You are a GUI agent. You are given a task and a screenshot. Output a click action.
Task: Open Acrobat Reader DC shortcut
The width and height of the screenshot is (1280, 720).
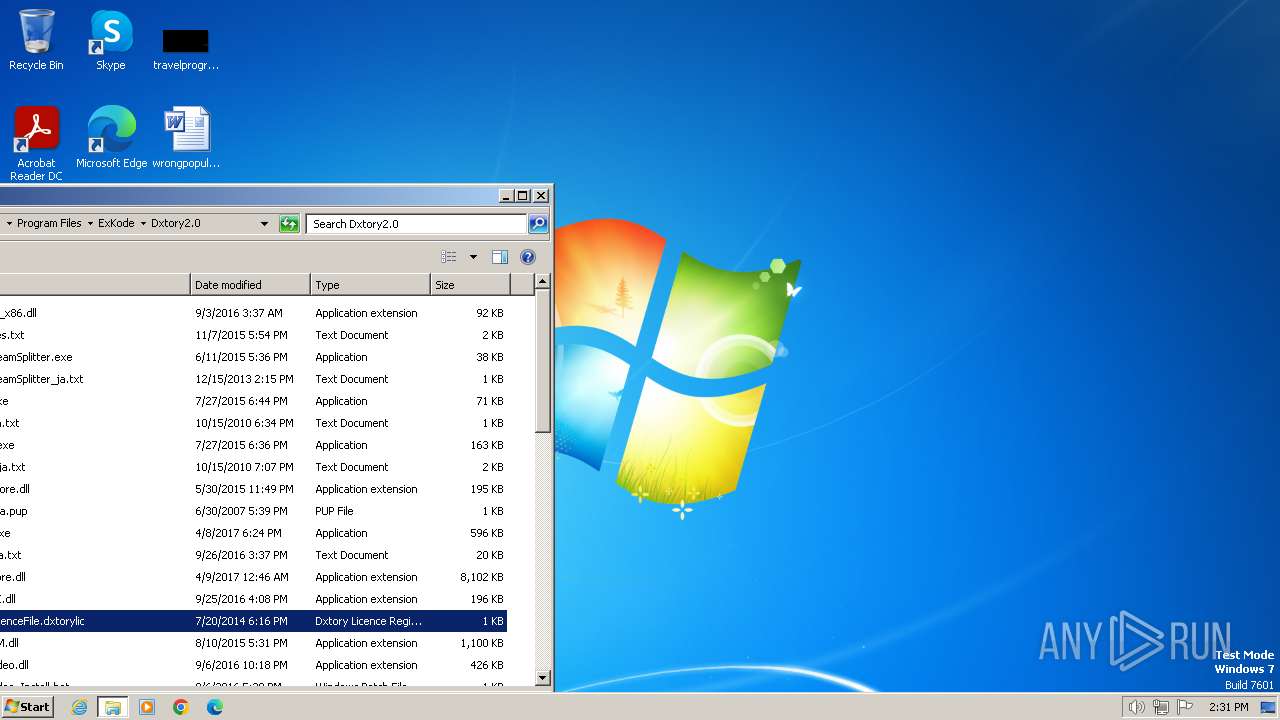[36, 143]
